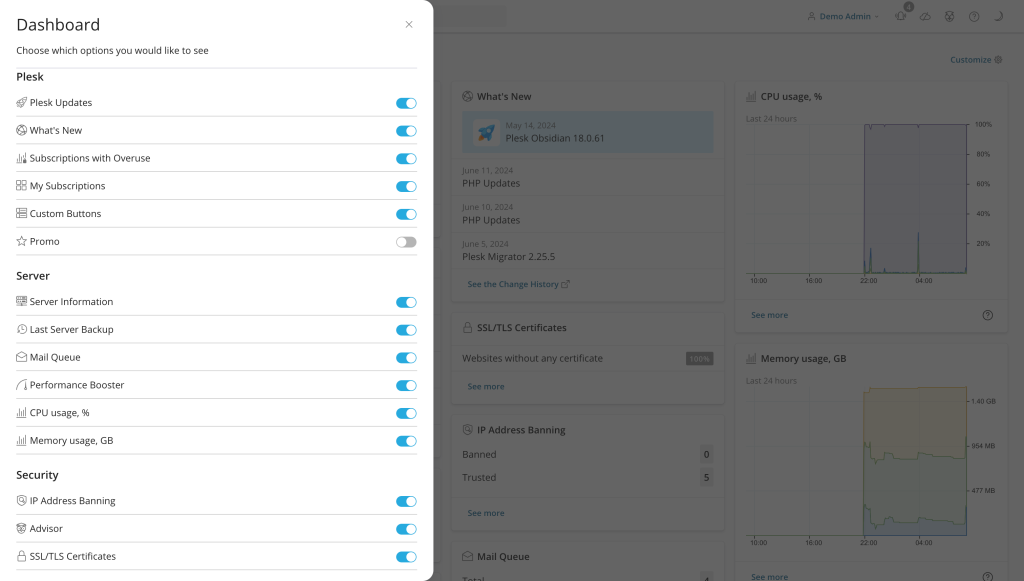Open the Advisor icon in header
Viewport: 1024px width, 581px height.
pyautogui.click(x=950, y=16)
